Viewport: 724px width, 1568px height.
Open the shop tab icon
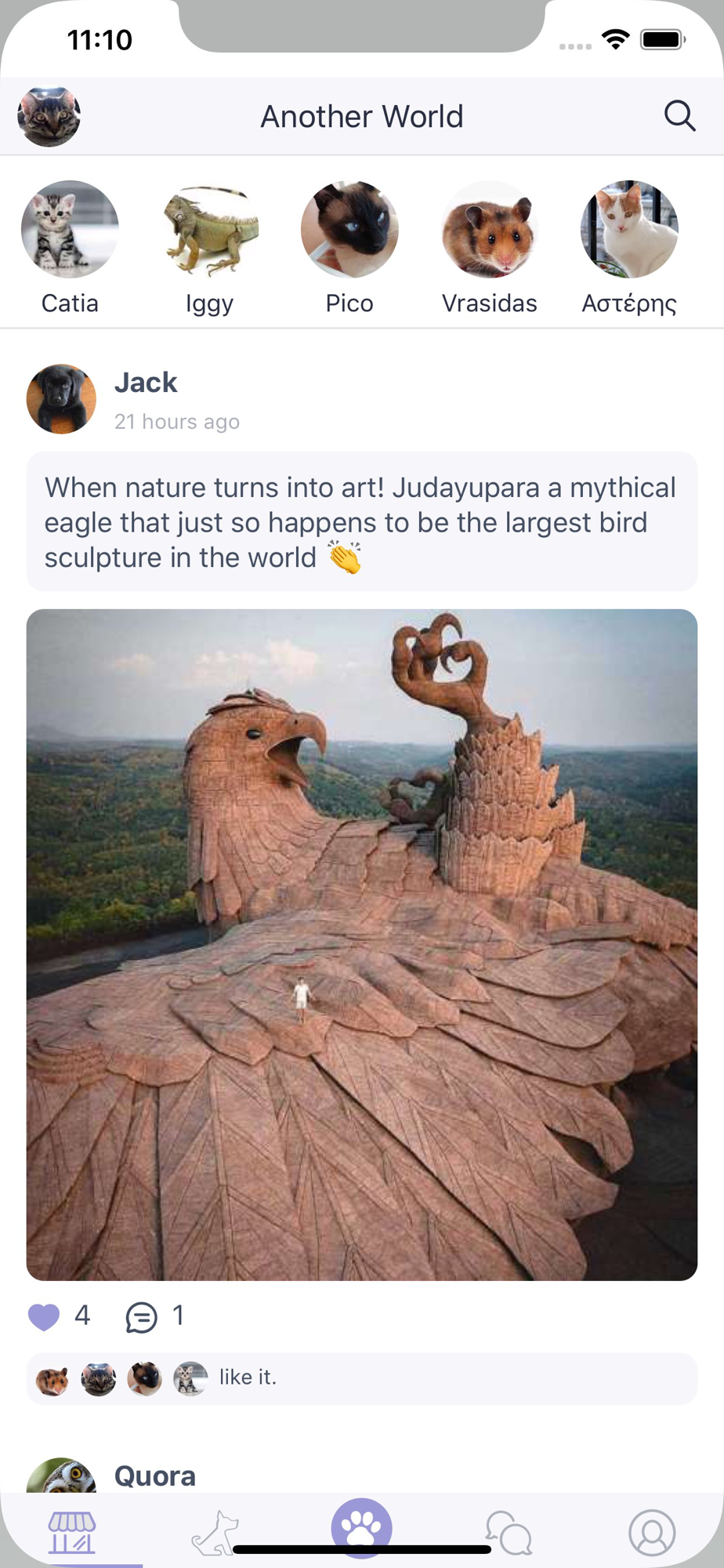click(x=72, y=1532)
